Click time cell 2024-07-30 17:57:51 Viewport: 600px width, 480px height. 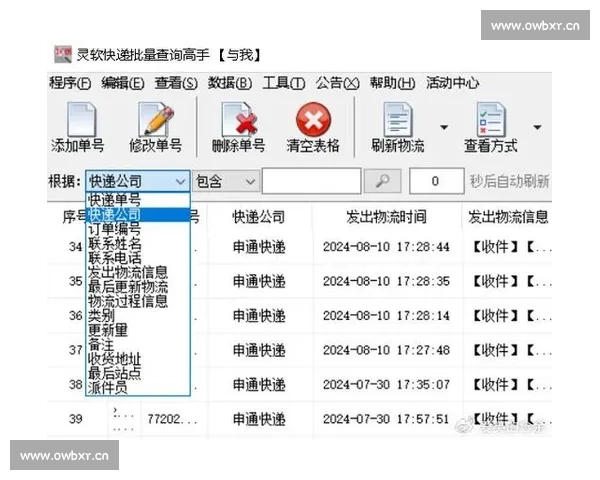(386, 419)
